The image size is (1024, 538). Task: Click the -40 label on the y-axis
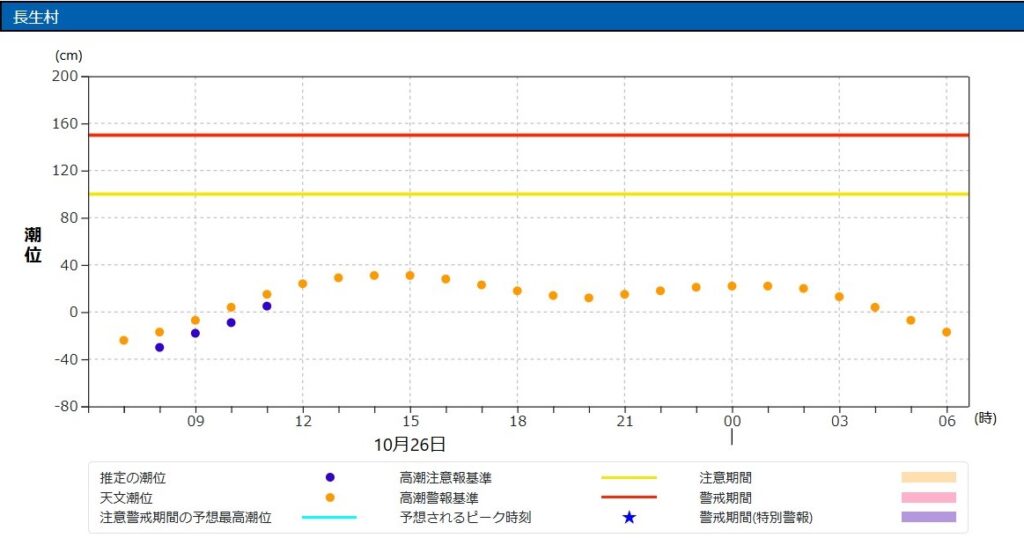pyautogui.click(x=65, y=359)
